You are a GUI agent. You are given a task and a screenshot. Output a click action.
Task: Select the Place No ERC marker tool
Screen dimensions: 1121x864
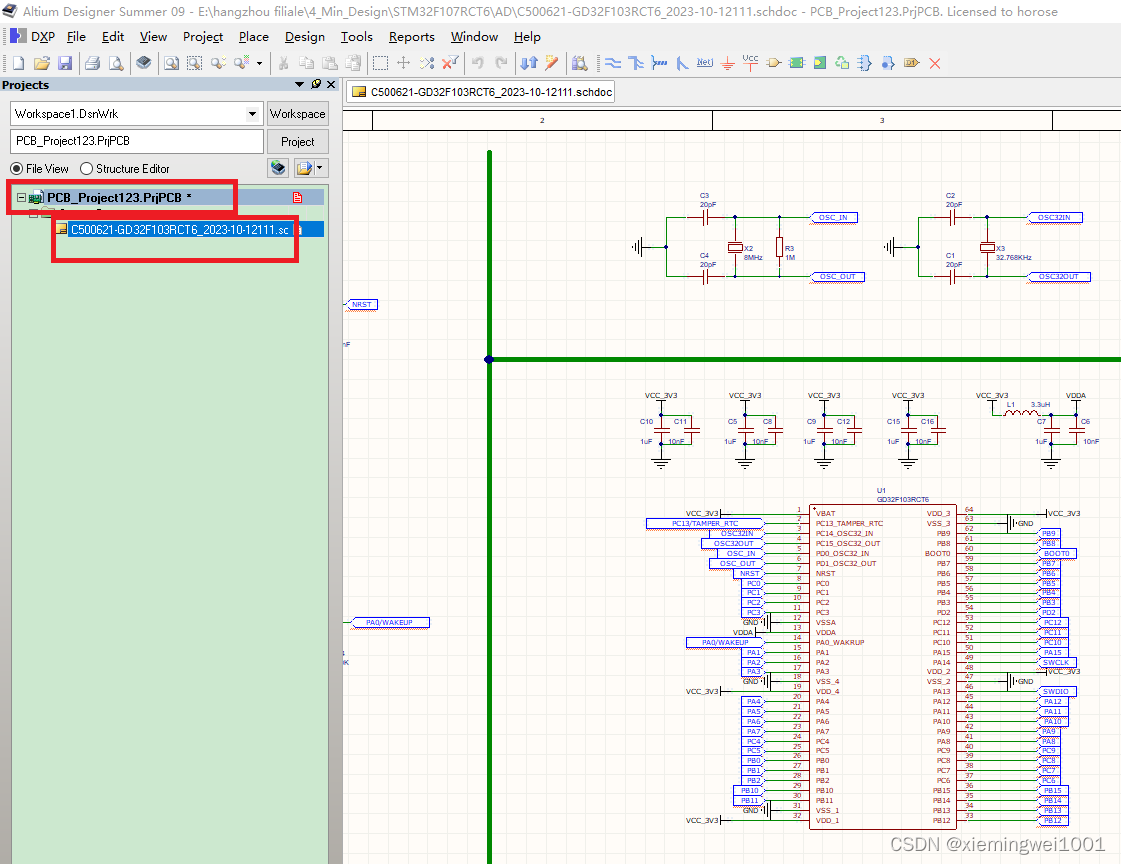[x=934, y=62]
